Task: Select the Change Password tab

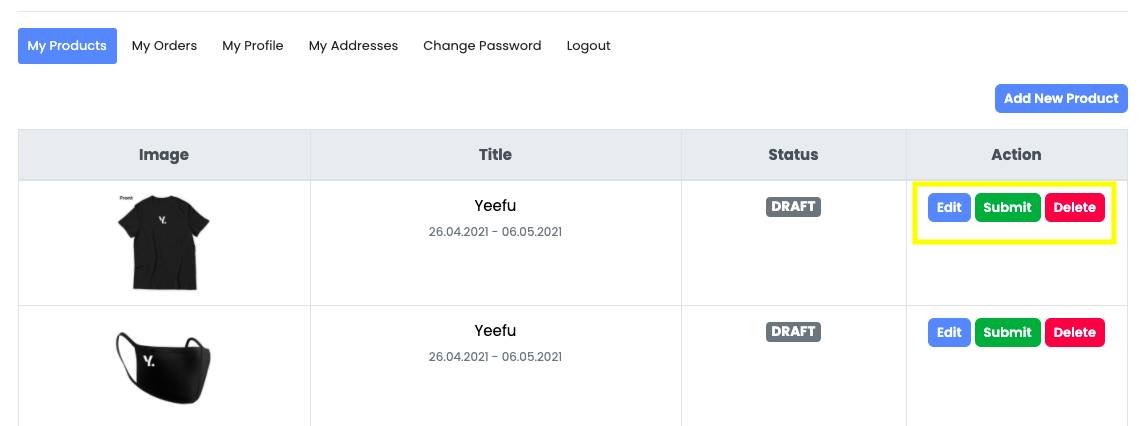Action: [x=482, y=46]
